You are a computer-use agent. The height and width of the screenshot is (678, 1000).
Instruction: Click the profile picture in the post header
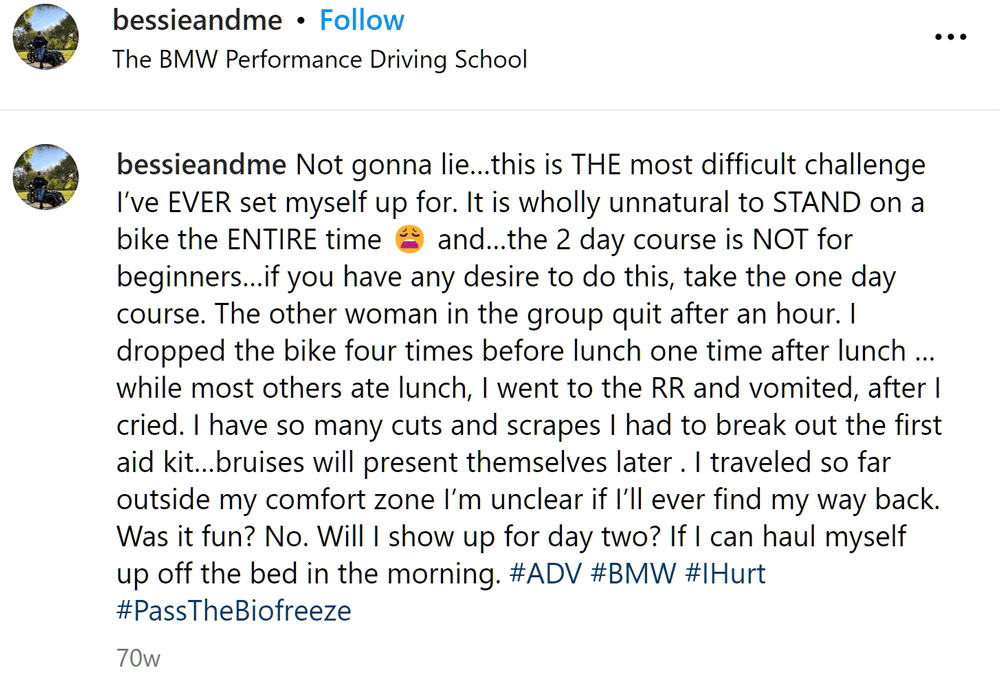(45, 37)
